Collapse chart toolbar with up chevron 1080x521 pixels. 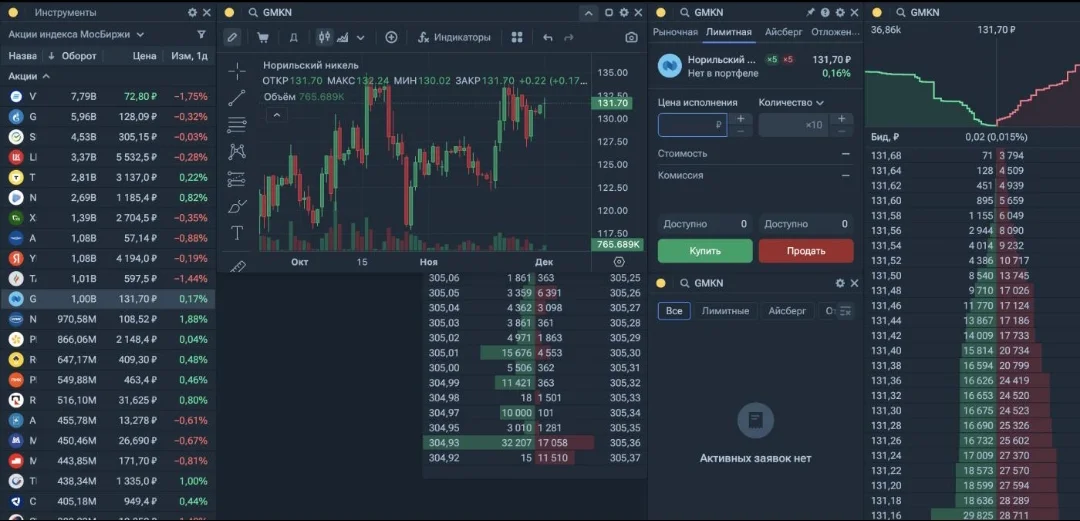588,12
